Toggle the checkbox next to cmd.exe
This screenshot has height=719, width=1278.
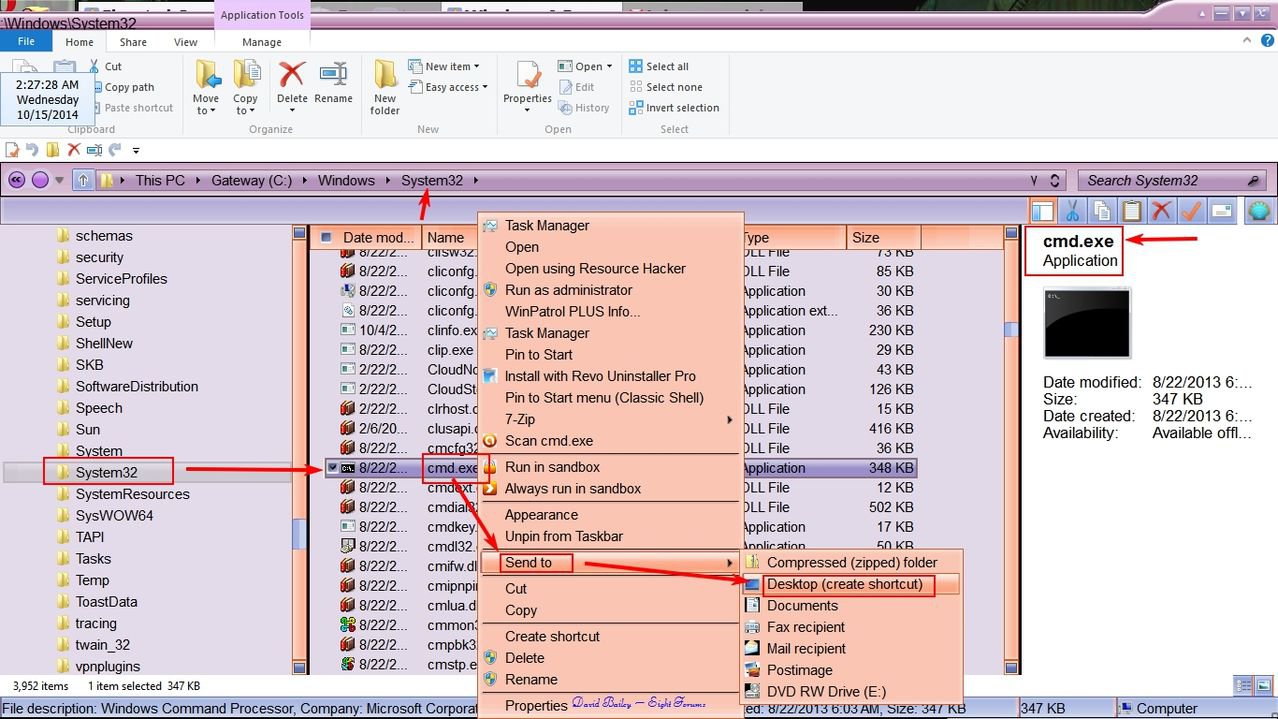tap(331, 468)
